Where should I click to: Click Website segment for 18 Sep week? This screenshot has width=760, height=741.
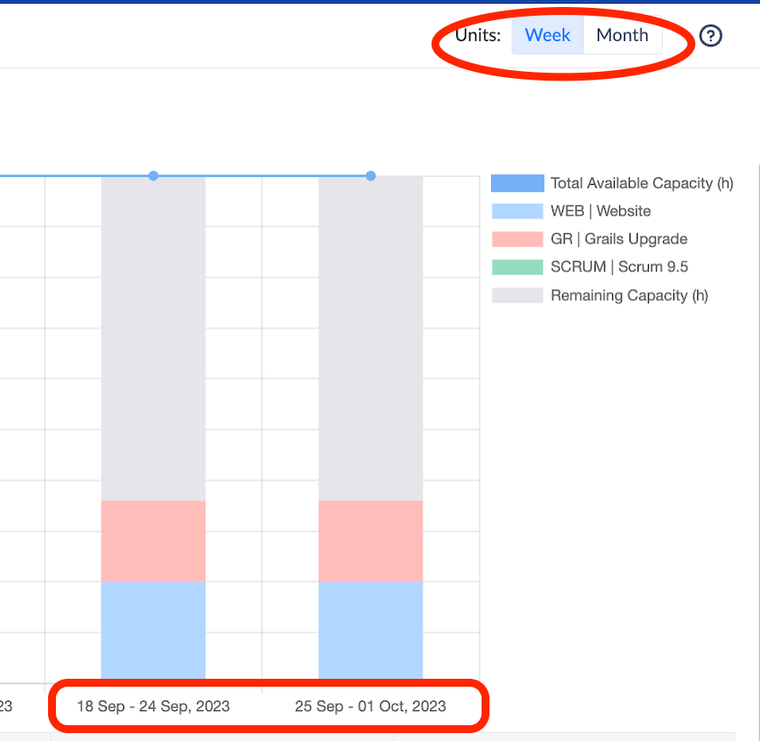(153, 630)
